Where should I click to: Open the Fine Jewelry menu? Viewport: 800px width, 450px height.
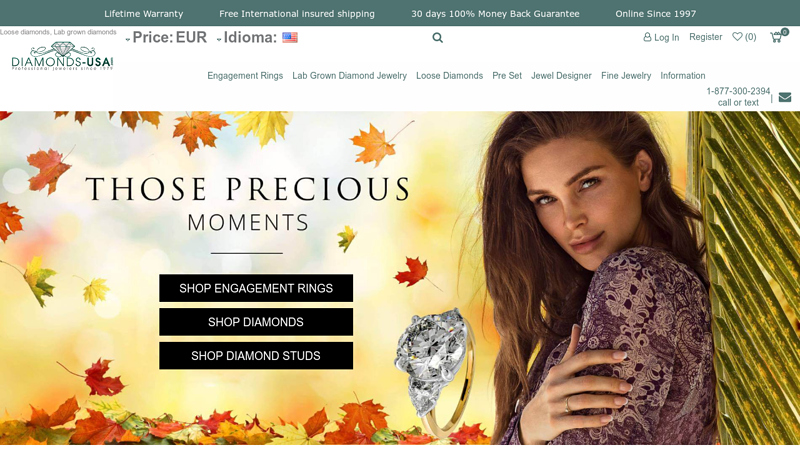coord(626,76)
